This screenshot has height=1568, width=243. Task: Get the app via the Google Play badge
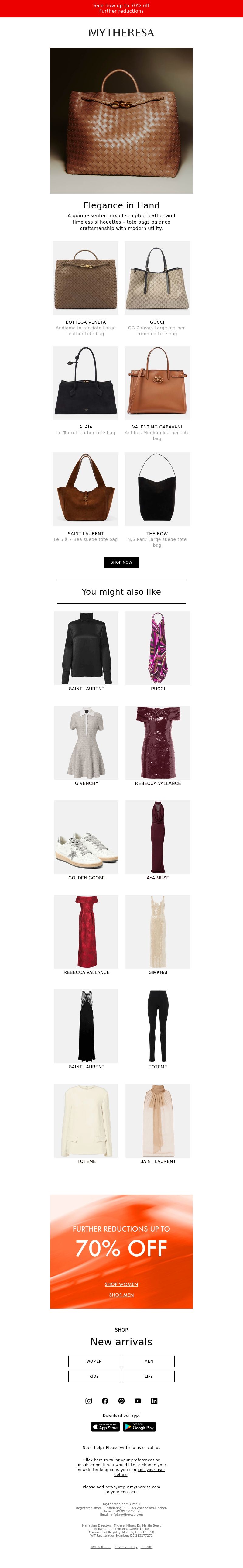(139, 1426)
